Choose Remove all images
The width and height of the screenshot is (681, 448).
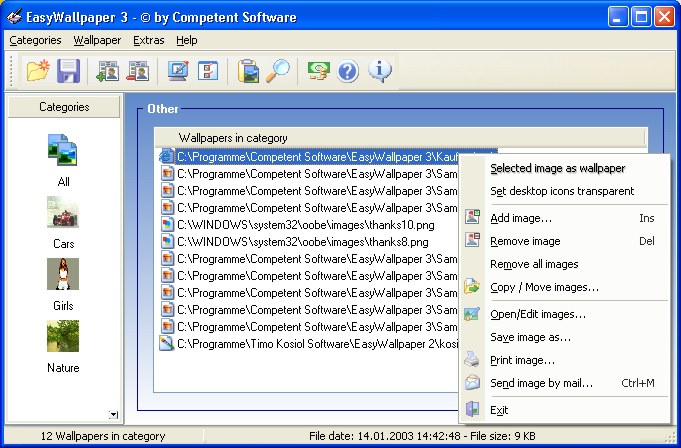(x=564, y=264)
